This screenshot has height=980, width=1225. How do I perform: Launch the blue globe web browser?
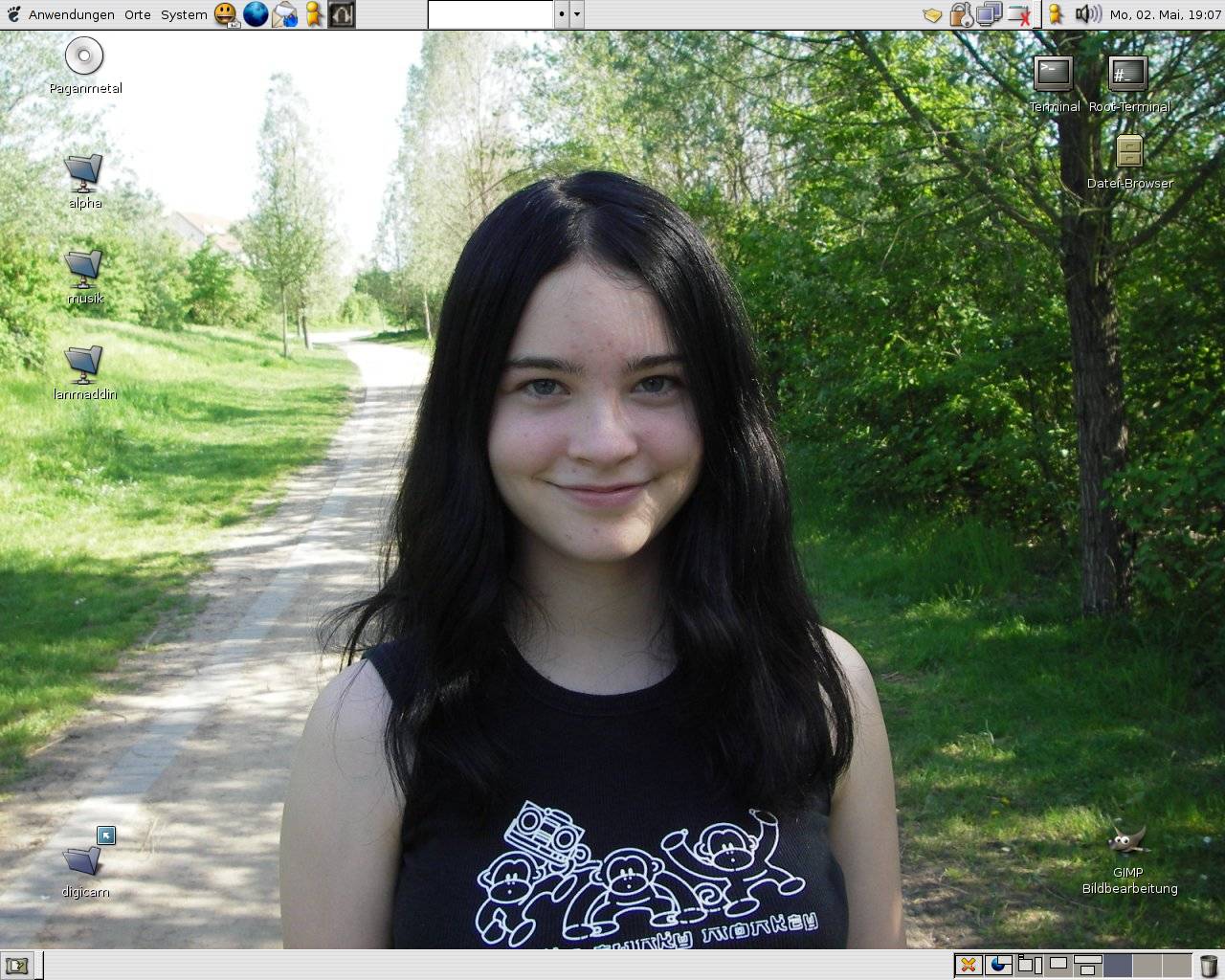pos(256,14)
